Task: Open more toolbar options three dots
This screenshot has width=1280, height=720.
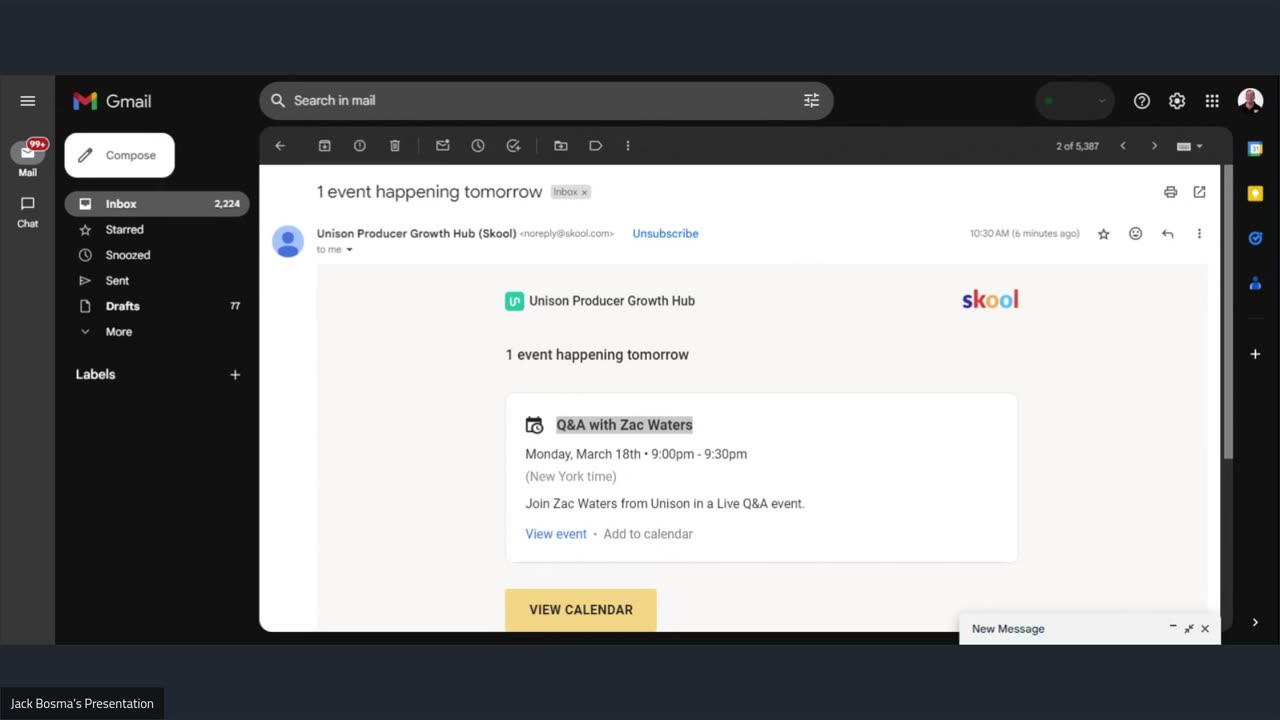Action: coord(628,146)
